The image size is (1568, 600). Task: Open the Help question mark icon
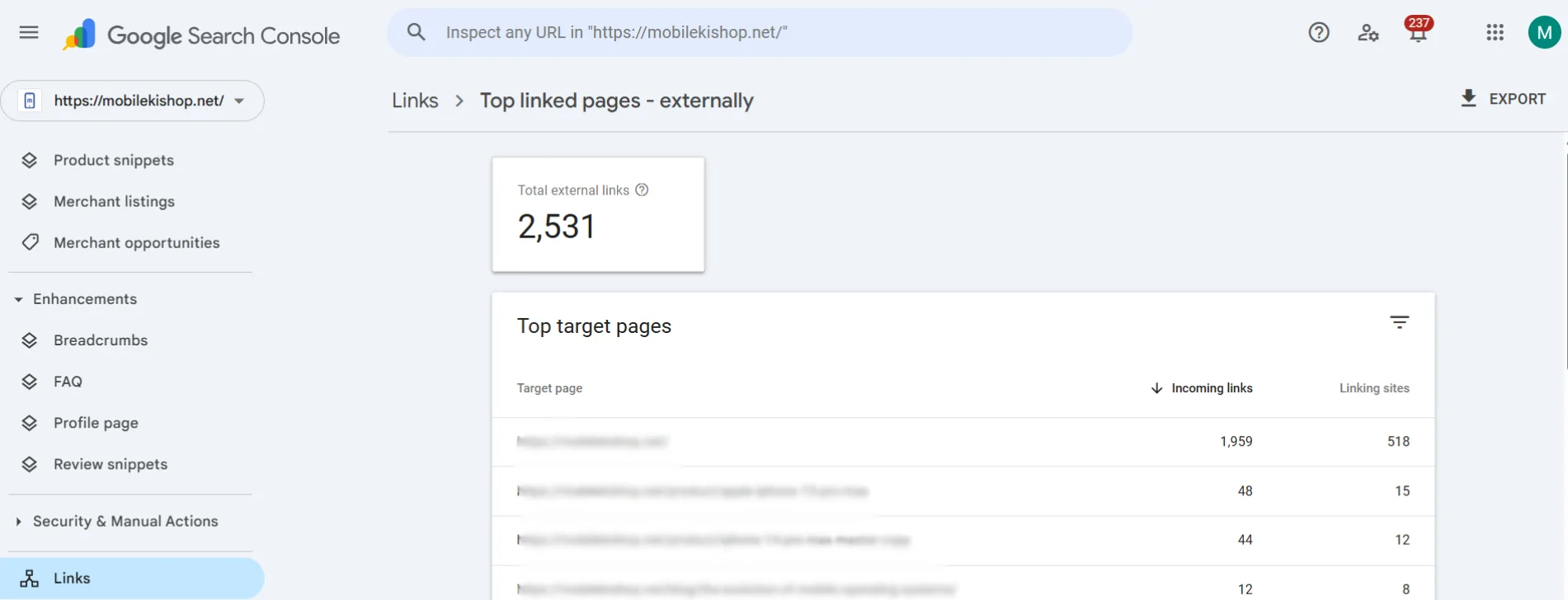[1318, 32]
